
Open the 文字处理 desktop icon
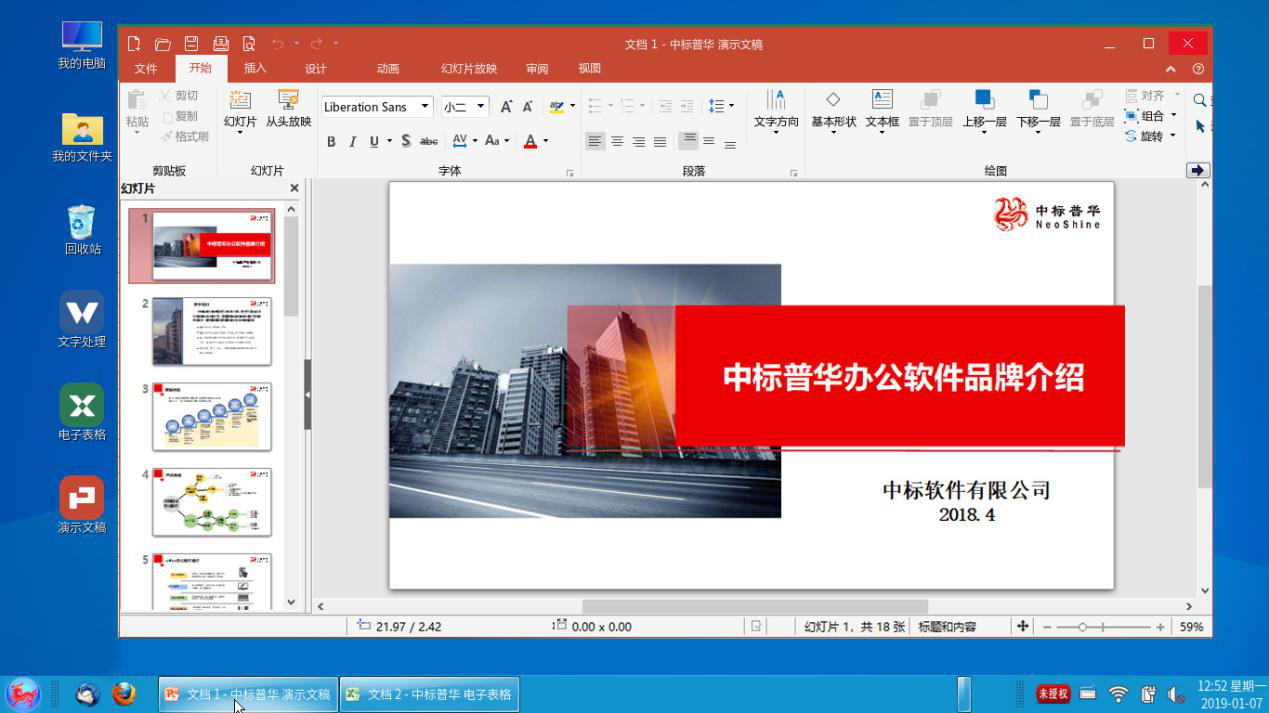coord(81,320)
